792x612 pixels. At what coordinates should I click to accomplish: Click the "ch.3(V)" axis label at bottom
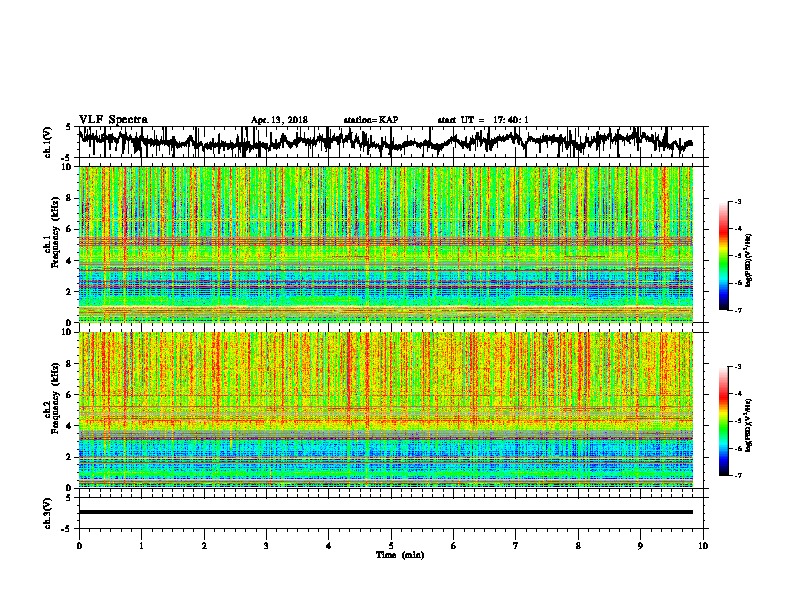pos(48,513)
